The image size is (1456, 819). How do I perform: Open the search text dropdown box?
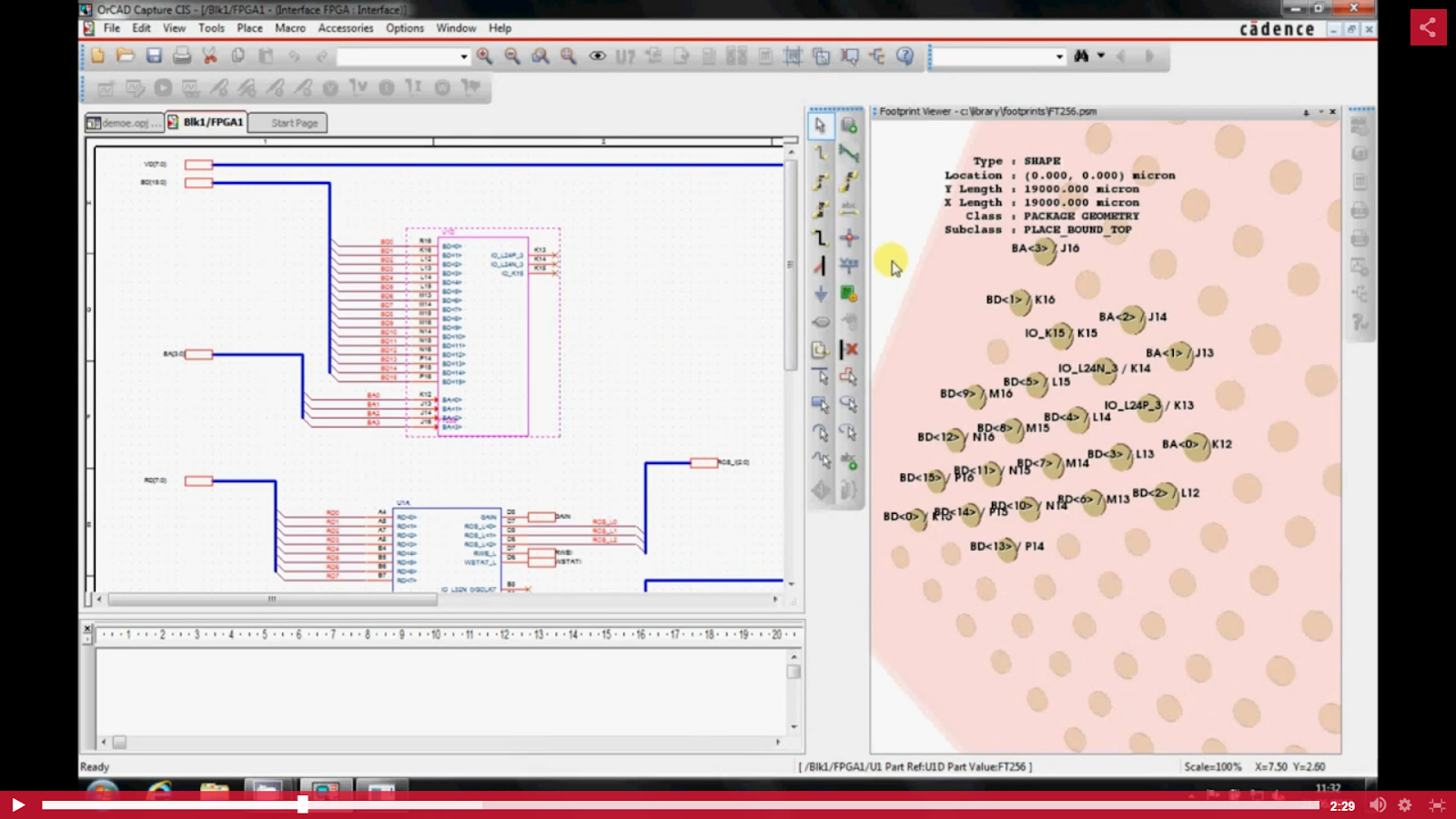tap(1058, 56)
